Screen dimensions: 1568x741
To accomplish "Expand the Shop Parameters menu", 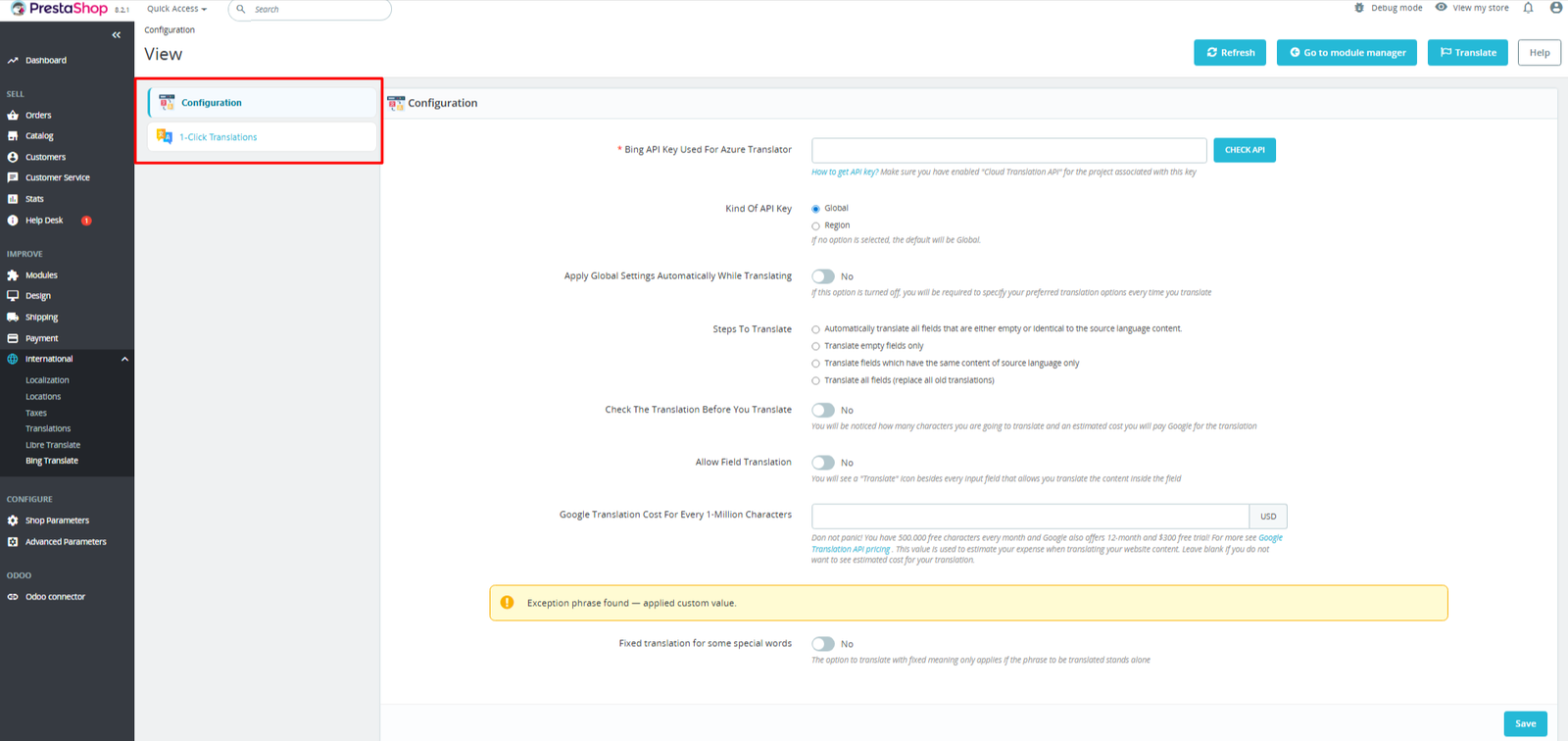I will point(57,520).
